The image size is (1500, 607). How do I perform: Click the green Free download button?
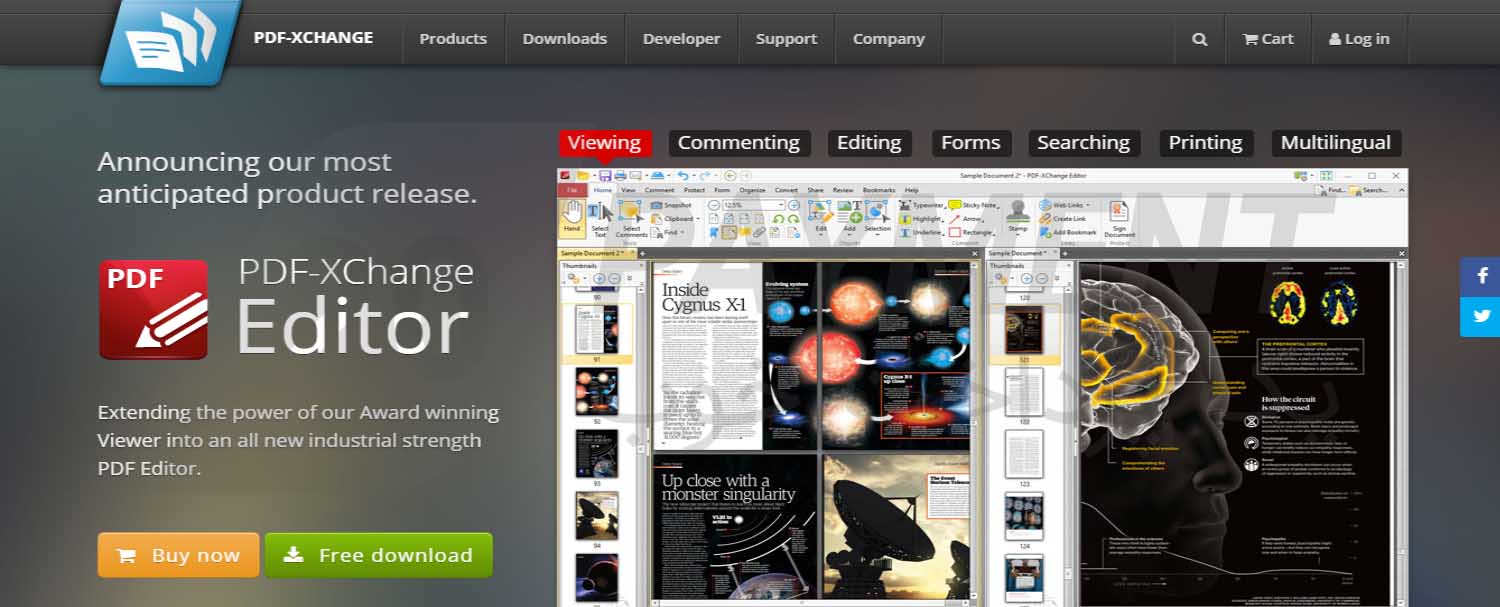379,555
